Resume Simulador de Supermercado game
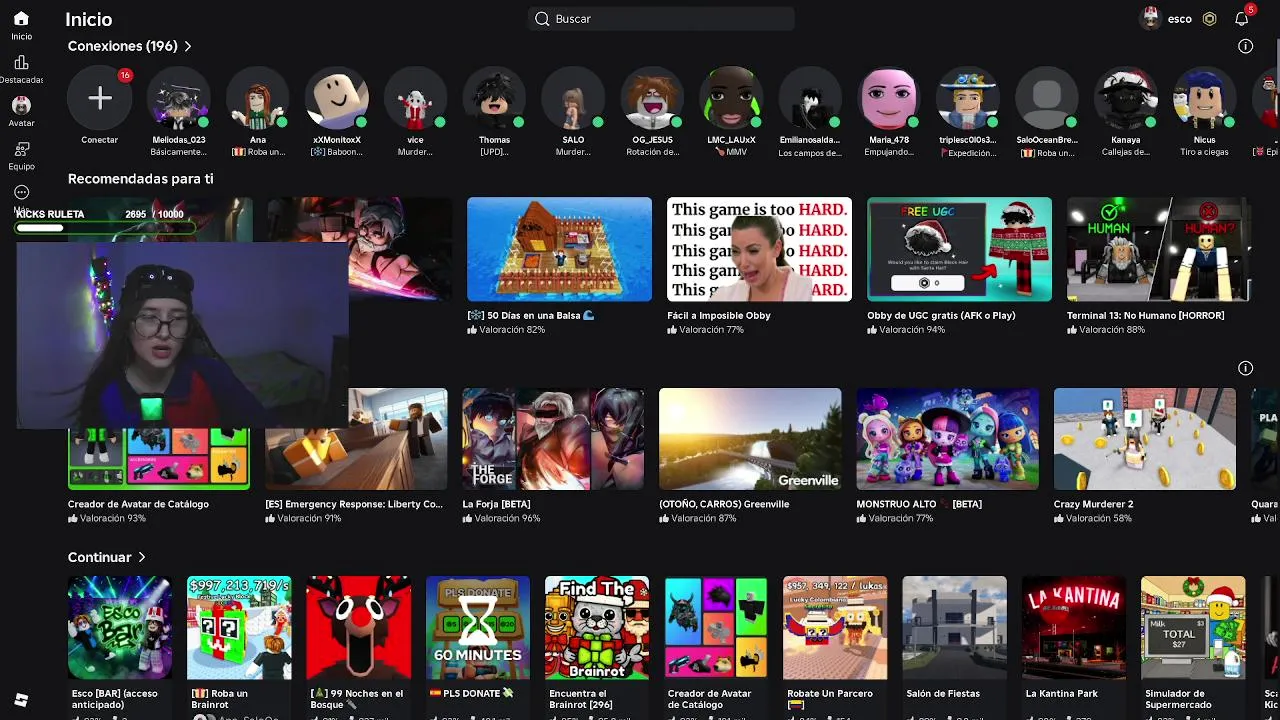Image resolution: width=1280 pixels, height=720 pixels. [1193, 628]
